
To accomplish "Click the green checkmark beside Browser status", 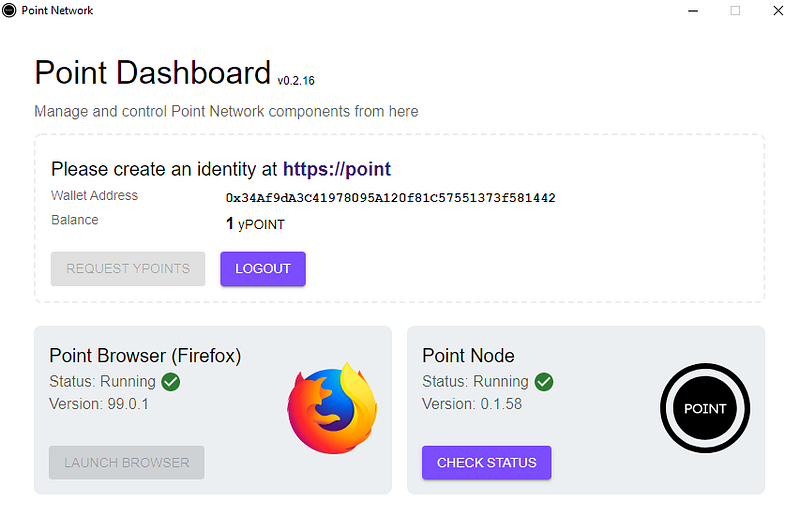I will (x=171, y=381).
